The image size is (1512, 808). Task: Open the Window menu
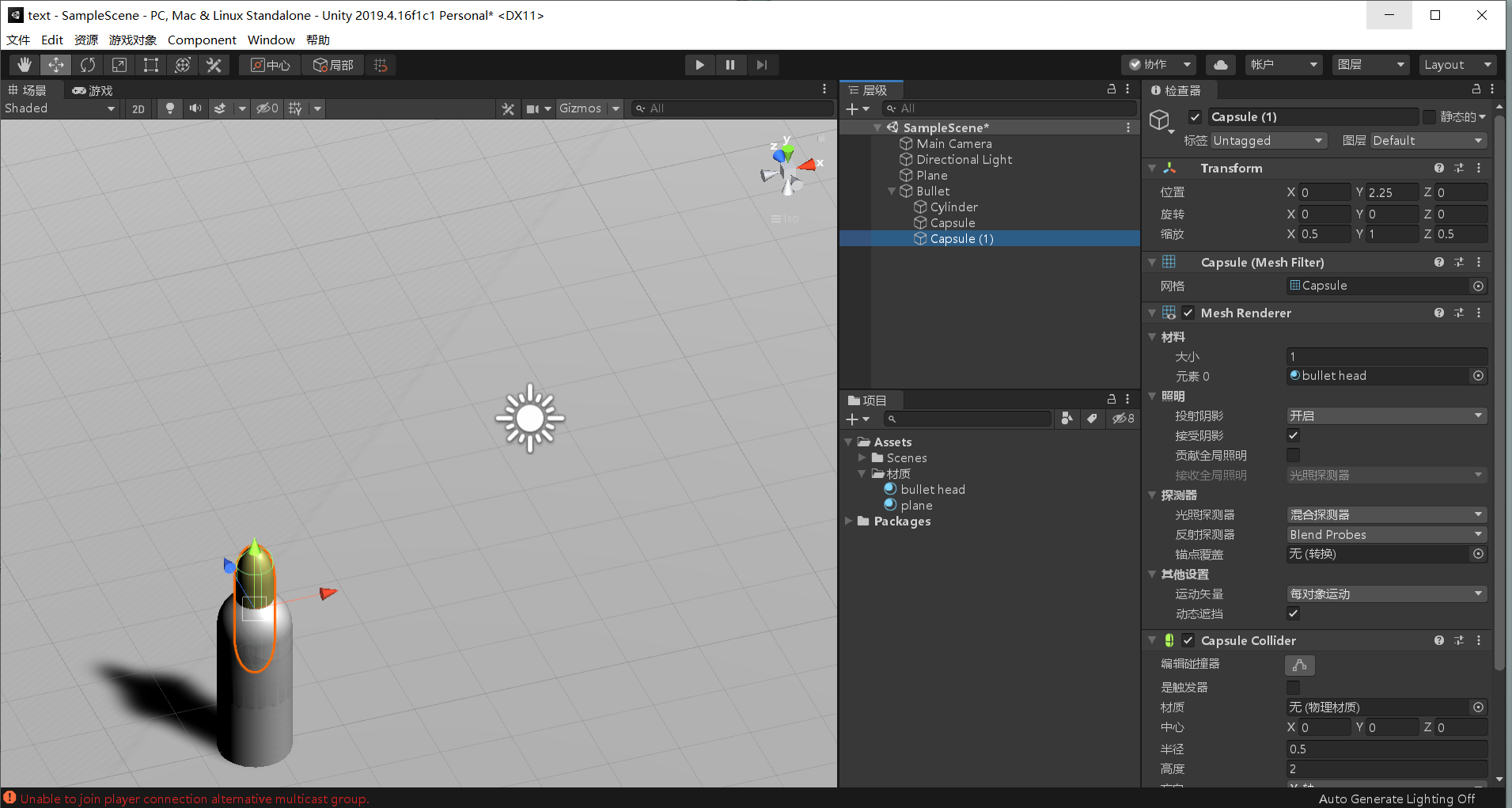(x=271, y=40)
